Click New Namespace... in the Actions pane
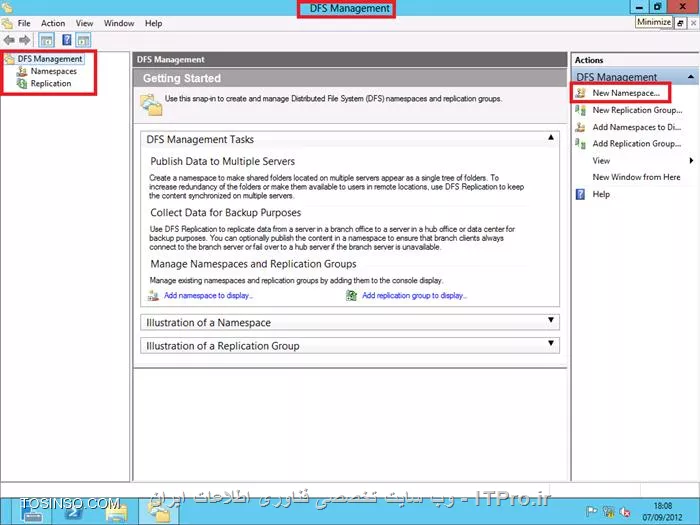This screenshot has height=525, width=700. pos(626,93)
